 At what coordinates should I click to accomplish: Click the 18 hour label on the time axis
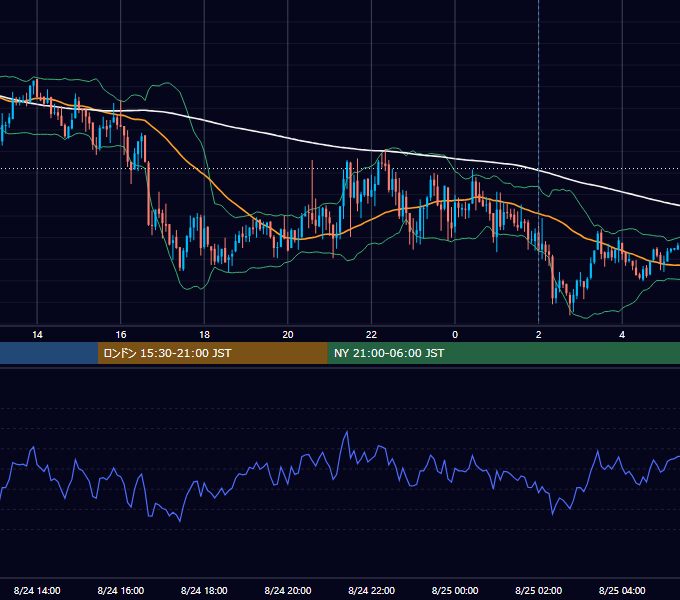(x=204, y=335)
